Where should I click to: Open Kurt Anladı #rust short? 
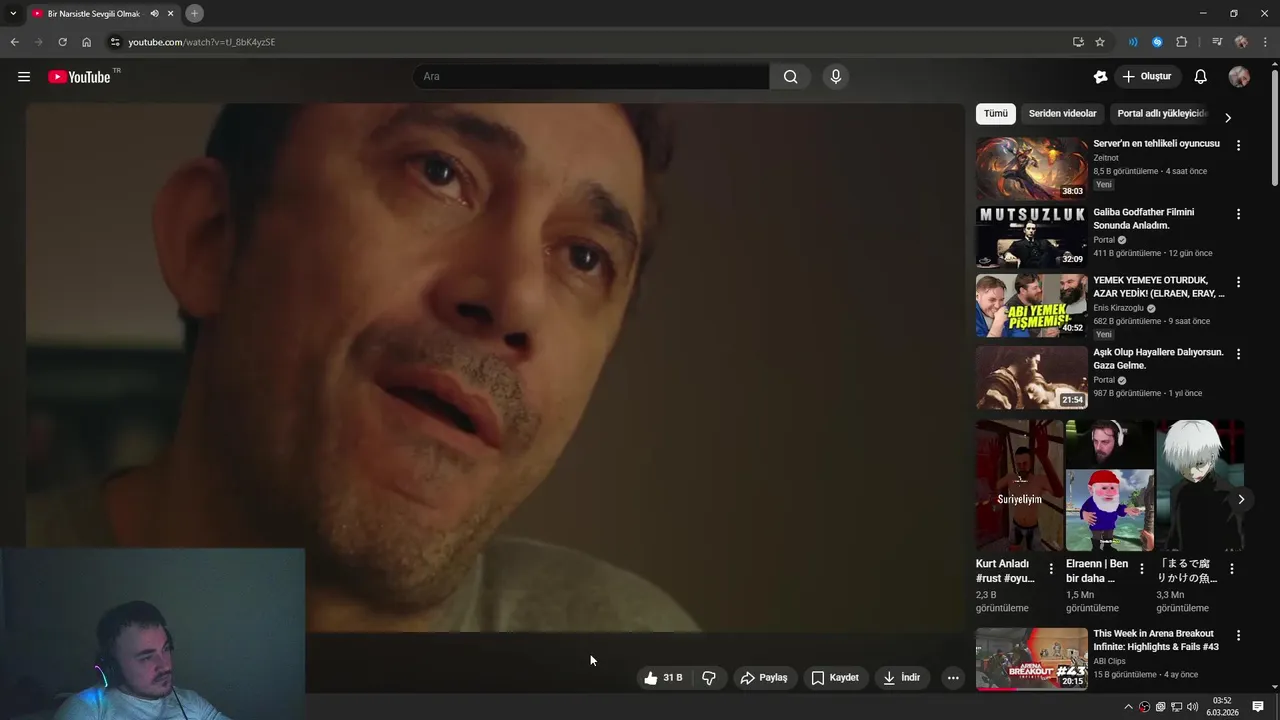[1019, 485]
